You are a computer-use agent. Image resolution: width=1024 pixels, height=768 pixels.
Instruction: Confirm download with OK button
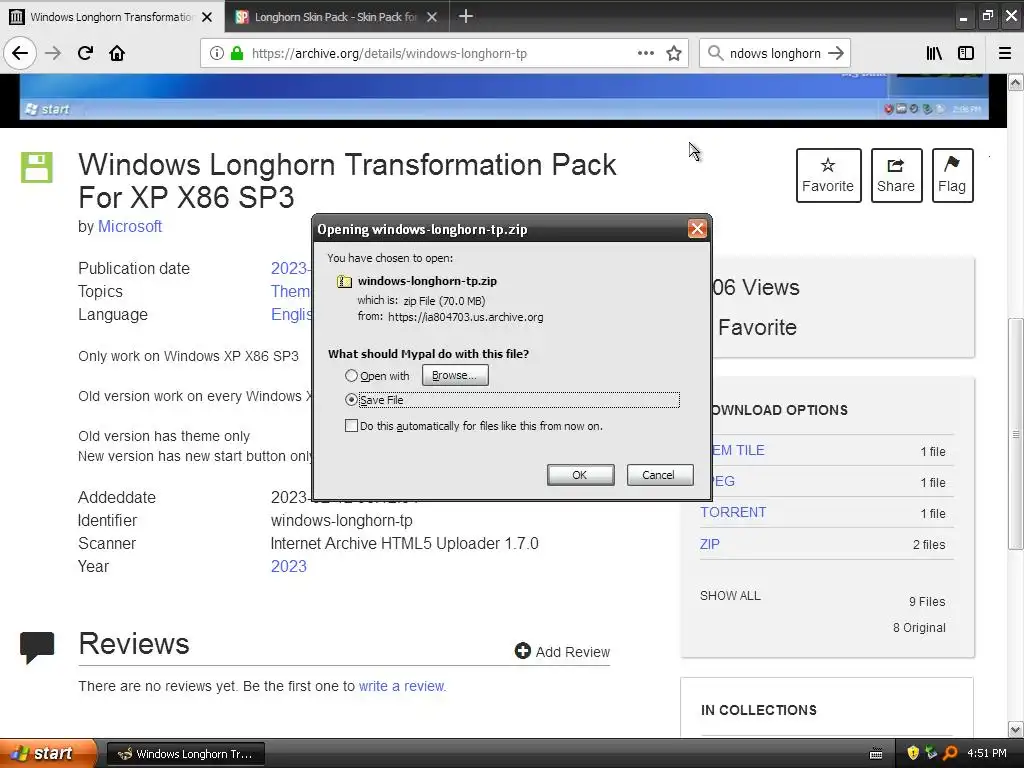pyautogui.click(x=580, y=475)
